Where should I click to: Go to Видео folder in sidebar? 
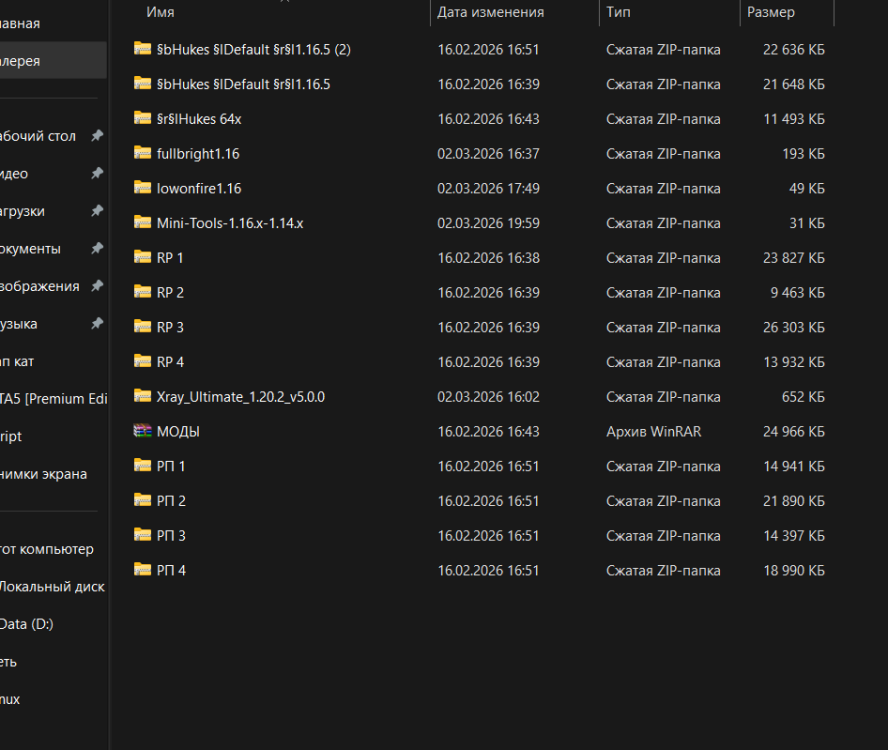(14, 173)
